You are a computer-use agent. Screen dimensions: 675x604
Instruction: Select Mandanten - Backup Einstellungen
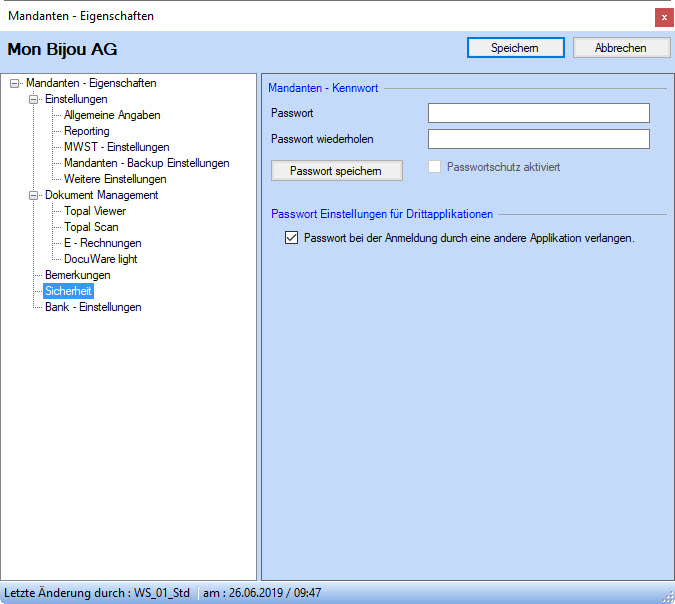pos(146,163)
